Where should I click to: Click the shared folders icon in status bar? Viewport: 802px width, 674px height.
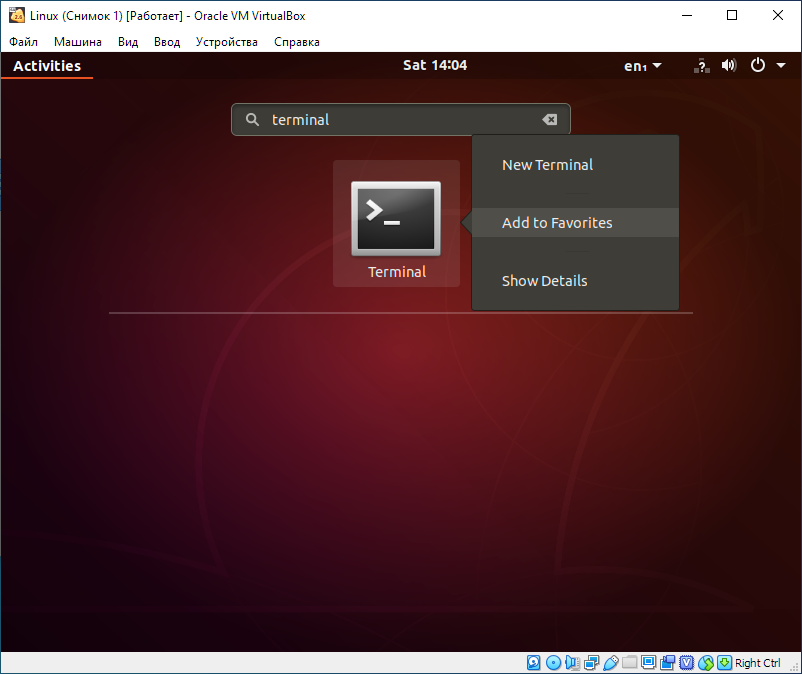click(x=629, y=663)
